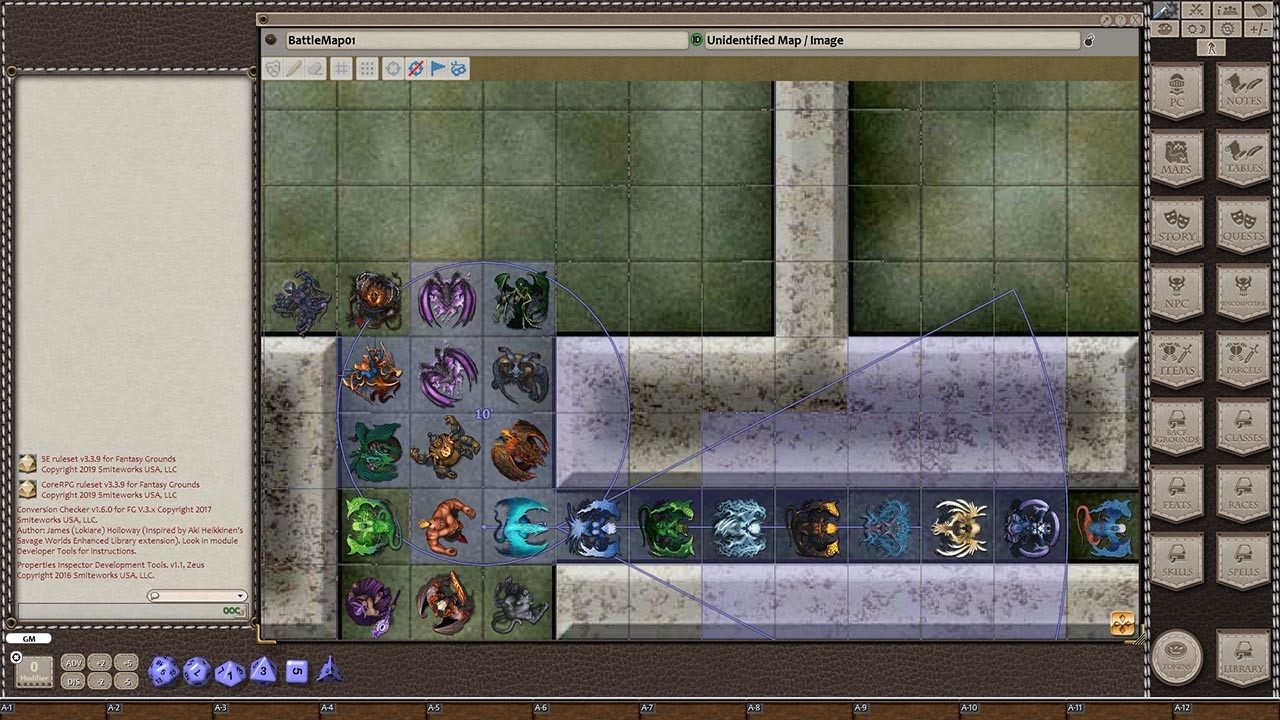1280x720 pixels.
Task: Click the Modifier box above the dice
Action: [33, 672]
